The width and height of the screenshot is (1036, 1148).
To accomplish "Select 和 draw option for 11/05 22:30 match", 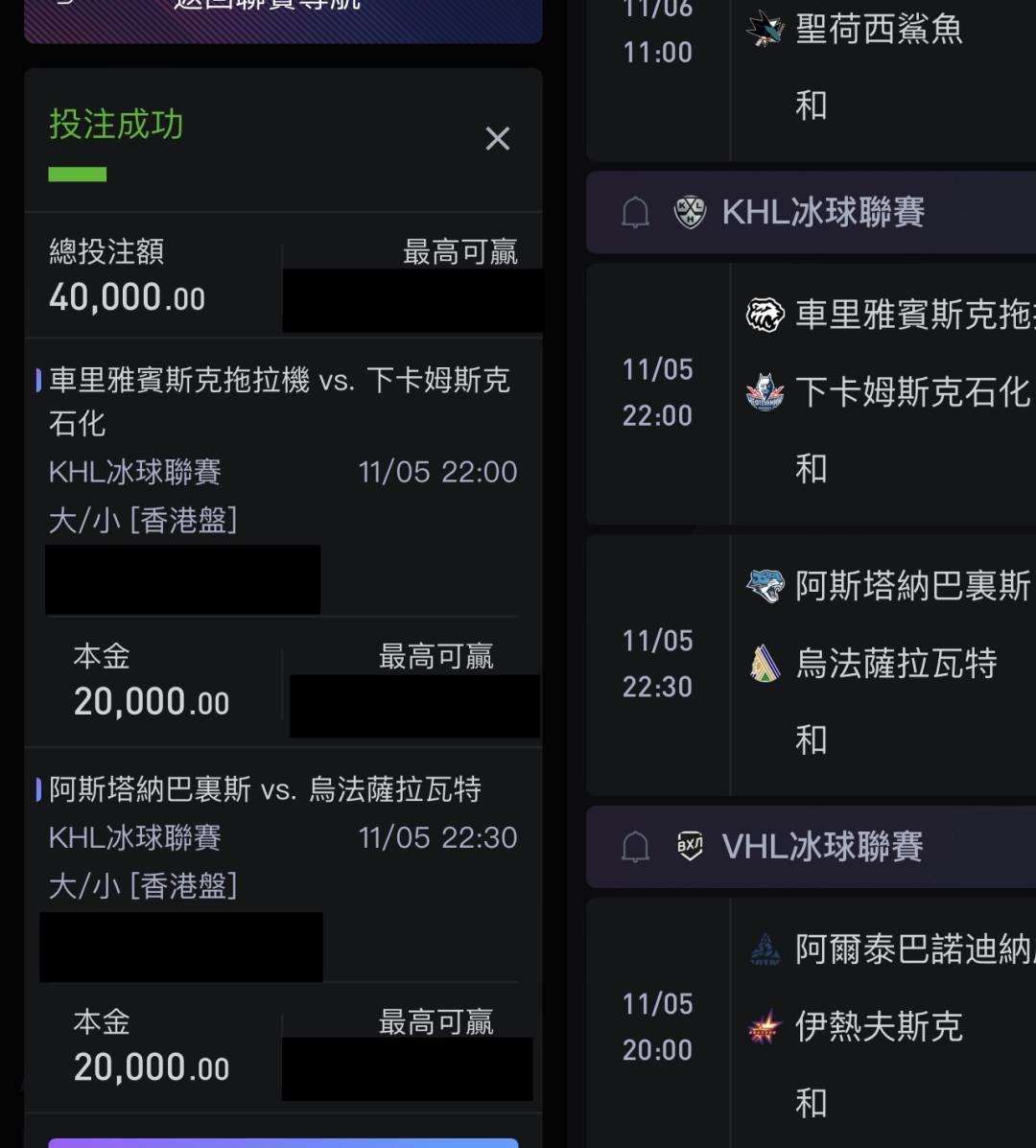I will click(812, 739).
